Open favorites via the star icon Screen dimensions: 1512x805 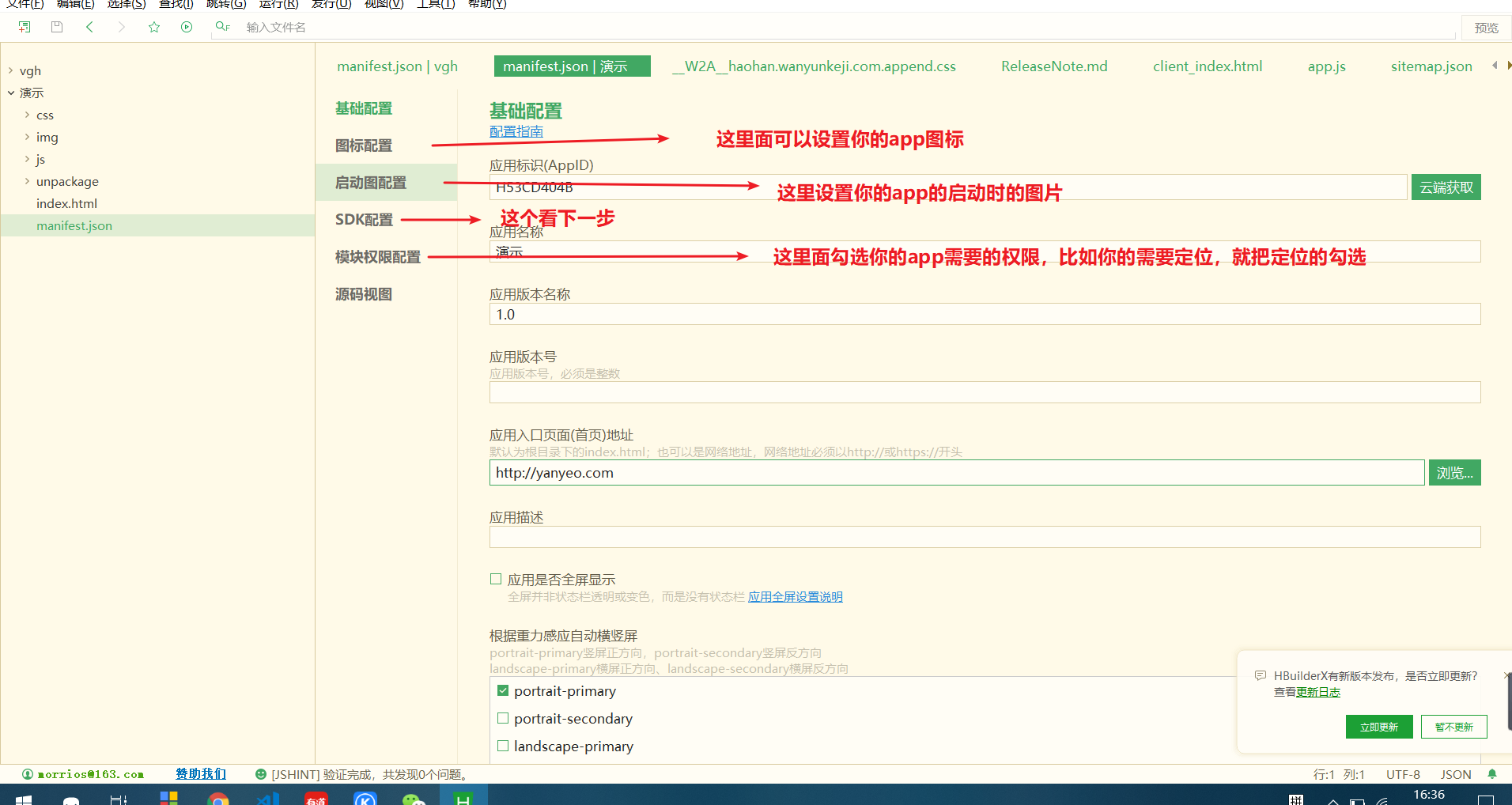[x=153, y=26]
